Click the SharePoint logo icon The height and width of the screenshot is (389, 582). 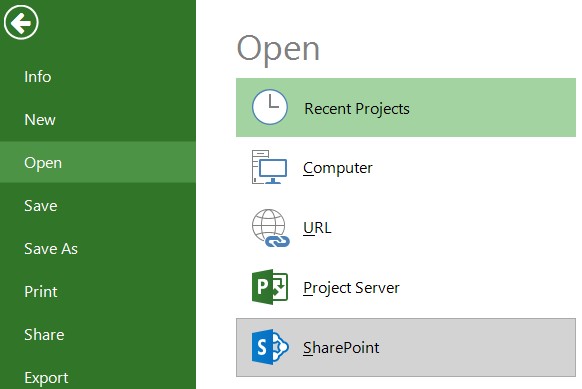click(270, 347)
